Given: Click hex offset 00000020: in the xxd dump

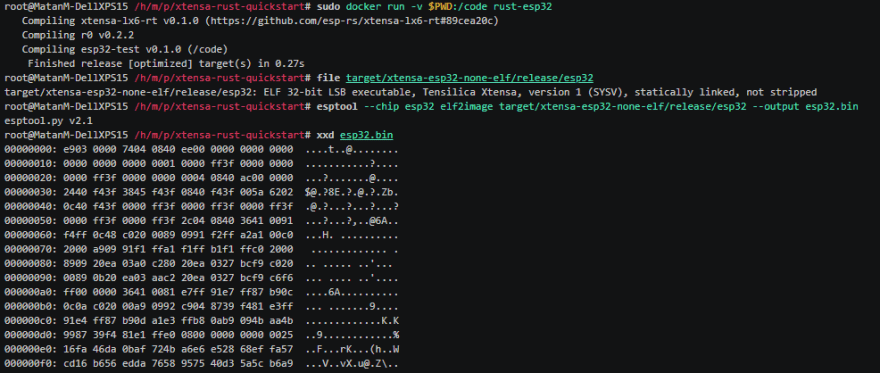Looking at the screenshot, I should pyautogui.click(x=30, y=179).
